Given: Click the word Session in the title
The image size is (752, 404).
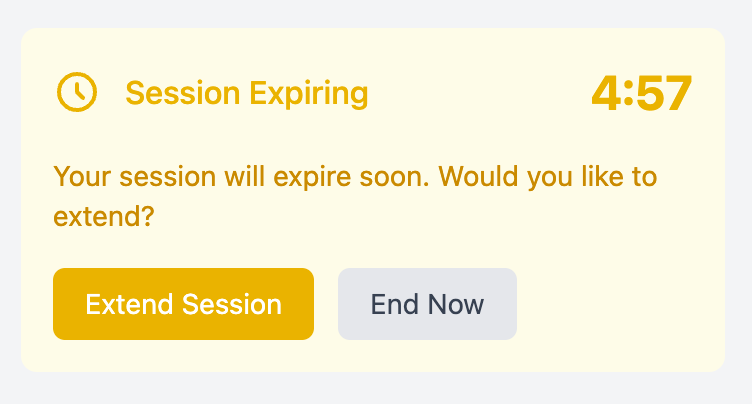Looking at the screenshot, I should tap(182, 93).
